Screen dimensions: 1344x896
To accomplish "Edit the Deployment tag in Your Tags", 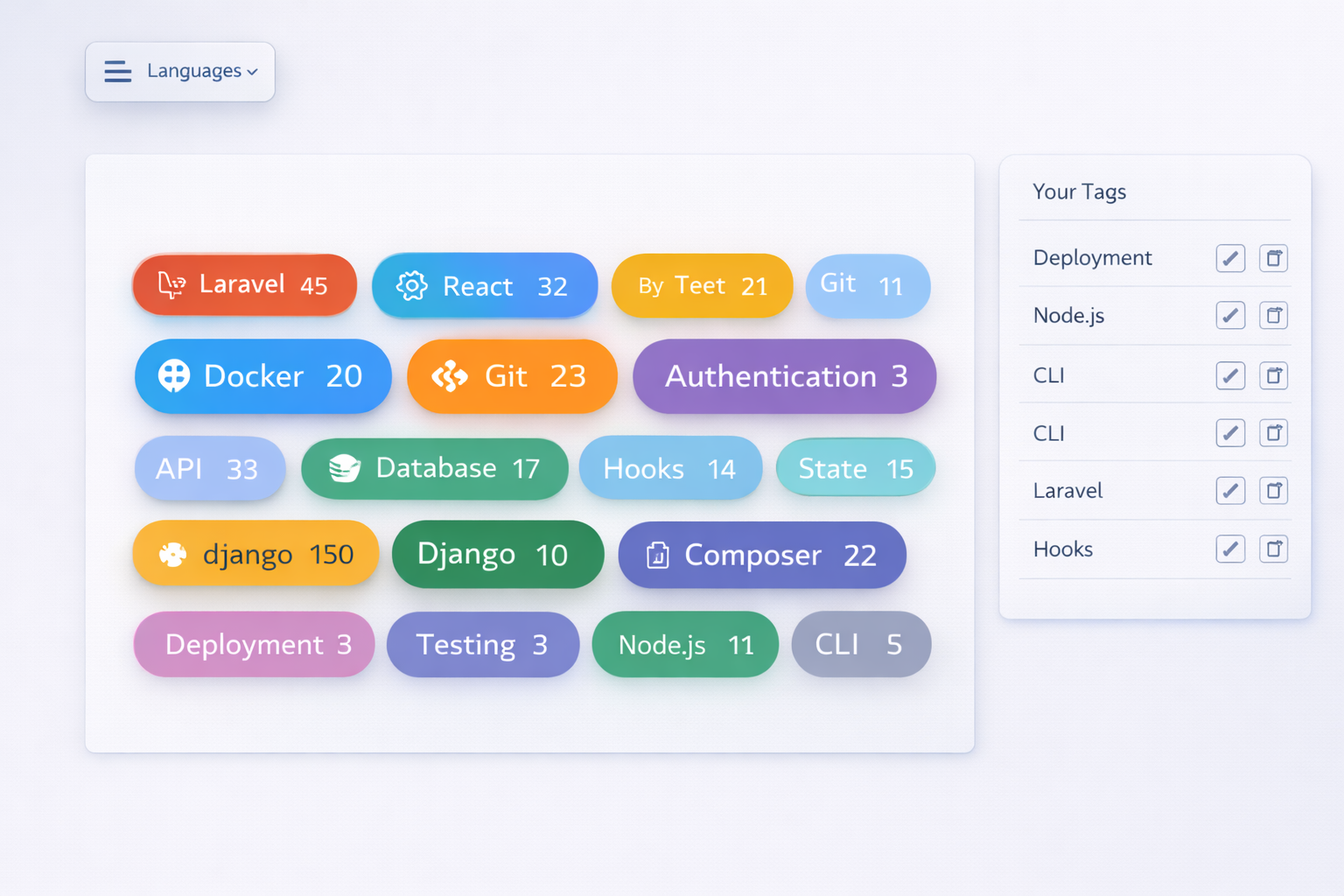I will point(1229,258).
